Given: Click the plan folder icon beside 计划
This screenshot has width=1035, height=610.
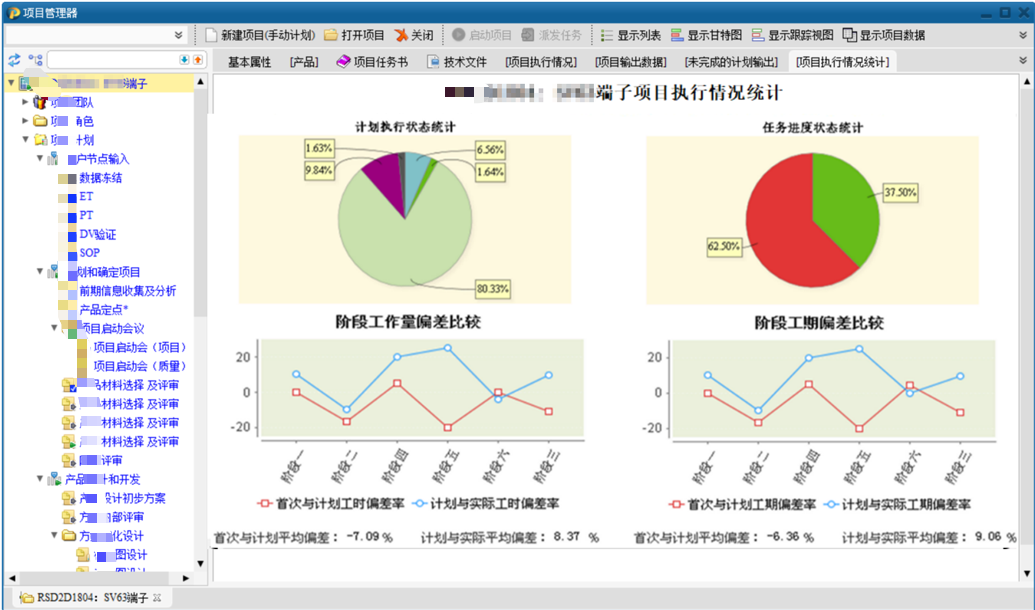Looking at the screenshot, I should coord(40,140).
